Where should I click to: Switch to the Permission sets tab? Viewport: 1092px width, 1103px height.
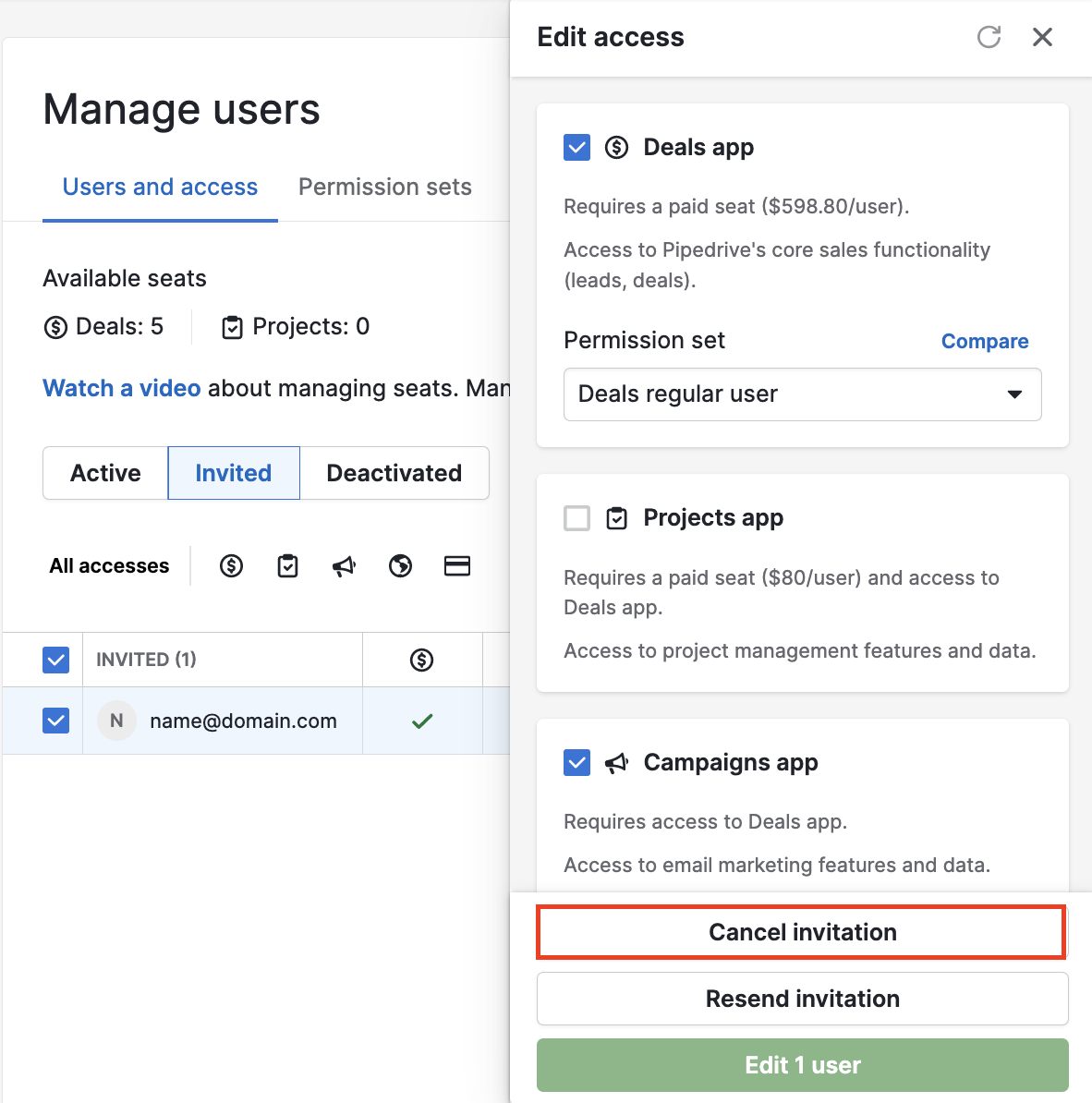click(x=385, y=187)
